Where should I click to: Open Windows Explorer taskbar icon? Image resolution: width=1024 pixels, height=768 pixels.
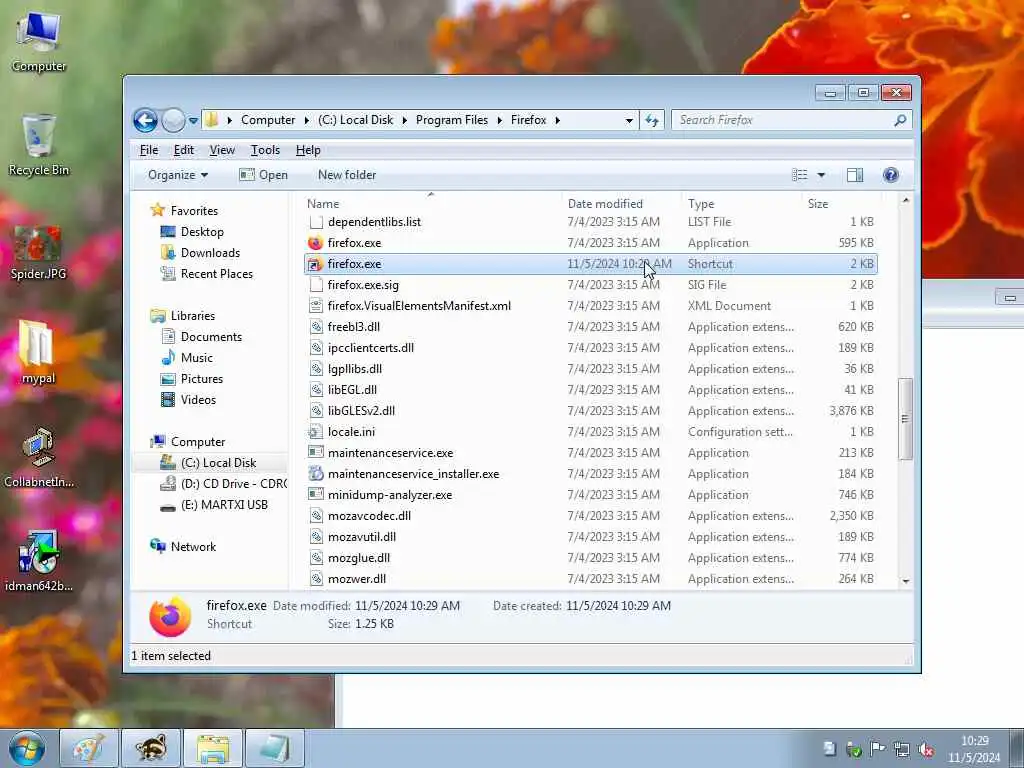click(213, 748)
